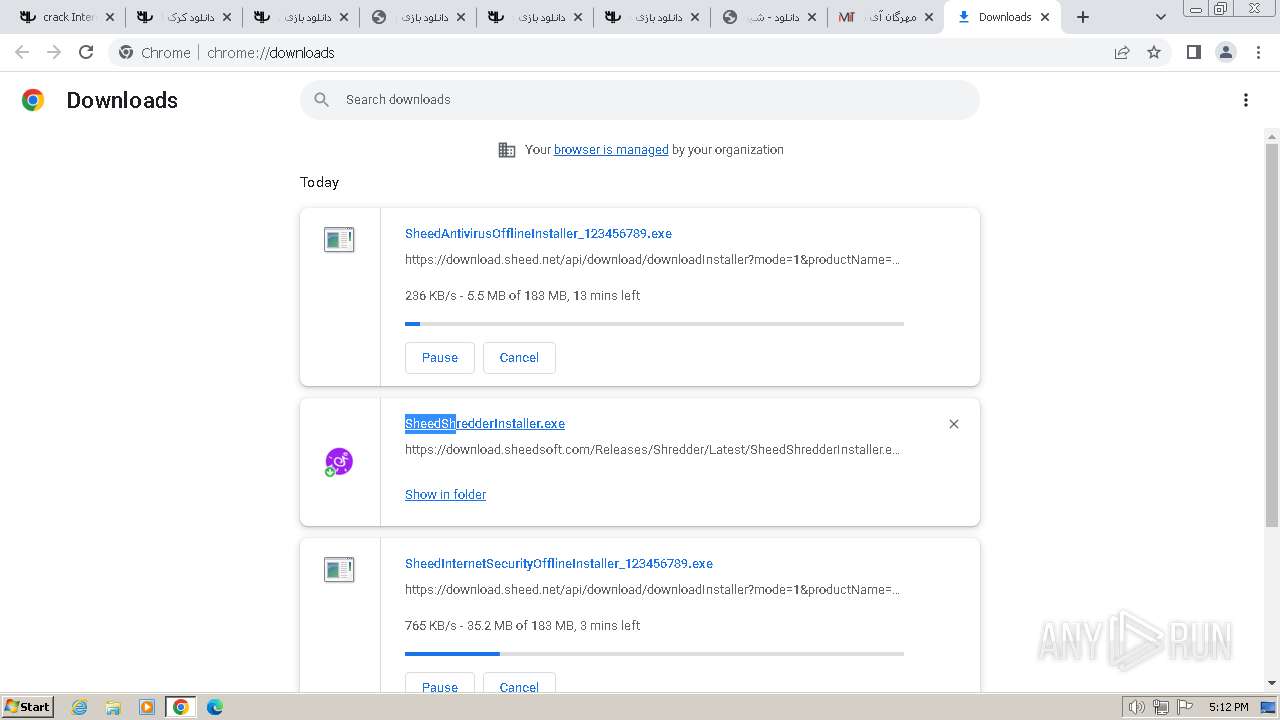Click the managed organization building icon

(507, 150)
